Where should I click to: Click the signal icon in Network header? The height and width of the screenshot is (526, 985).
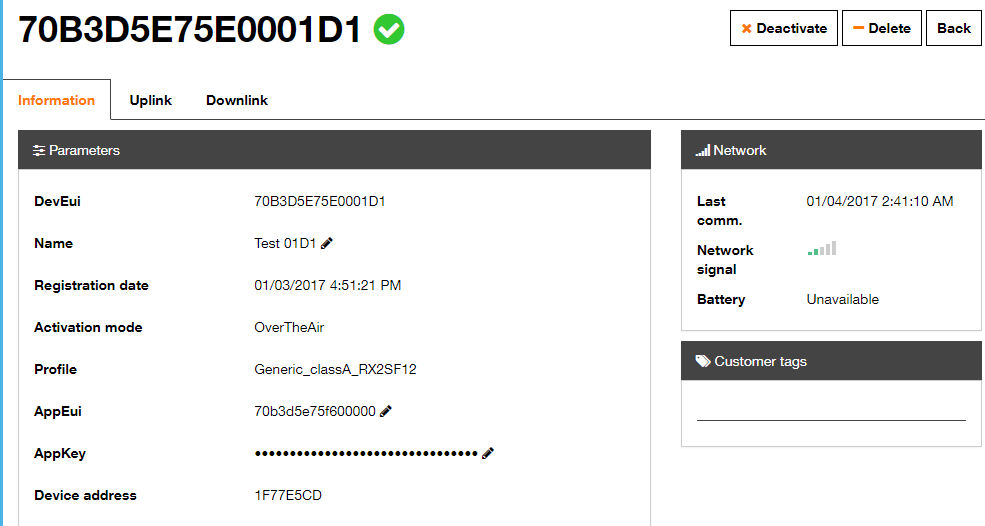(x=703, y=150)
